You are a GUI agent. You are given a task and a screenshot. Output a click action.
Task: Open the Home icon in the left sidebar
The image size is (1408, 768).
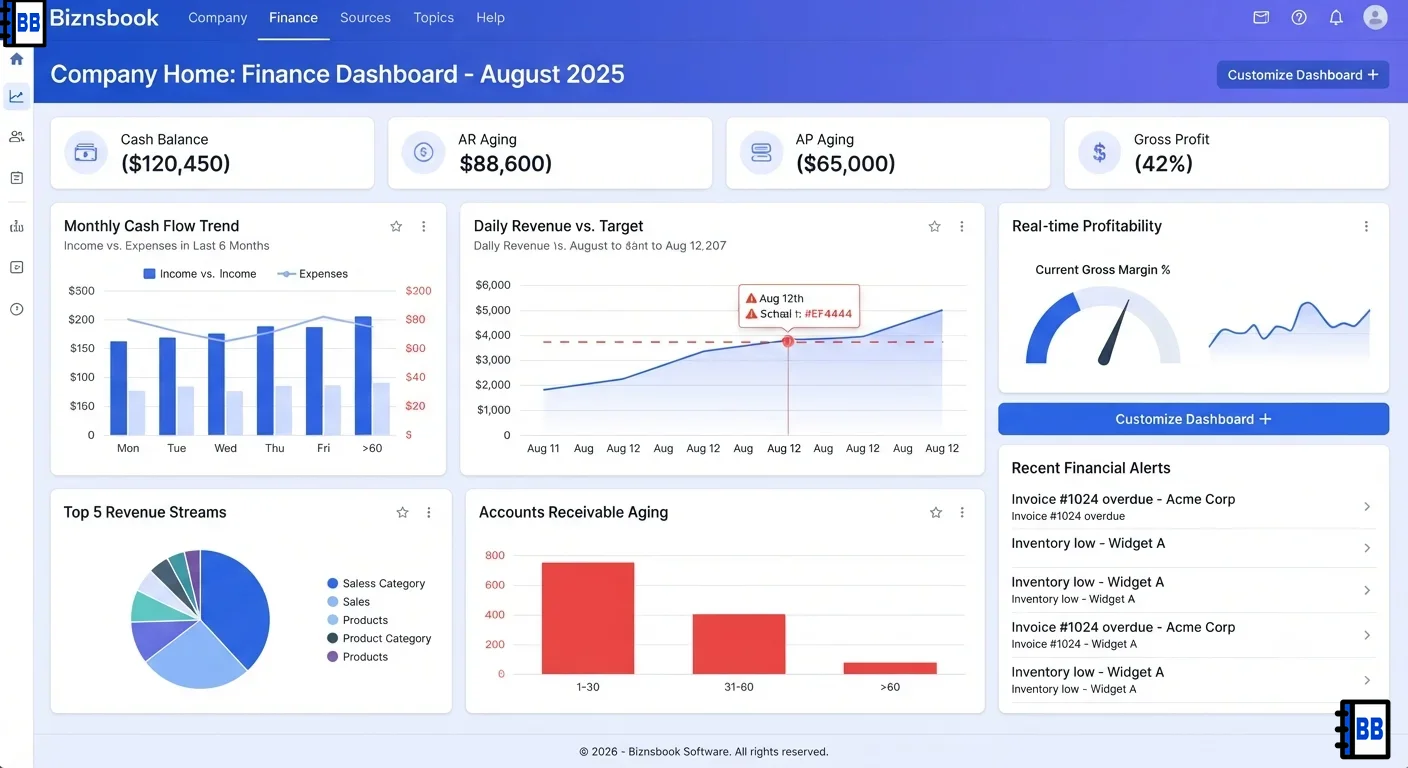[16, 59]
